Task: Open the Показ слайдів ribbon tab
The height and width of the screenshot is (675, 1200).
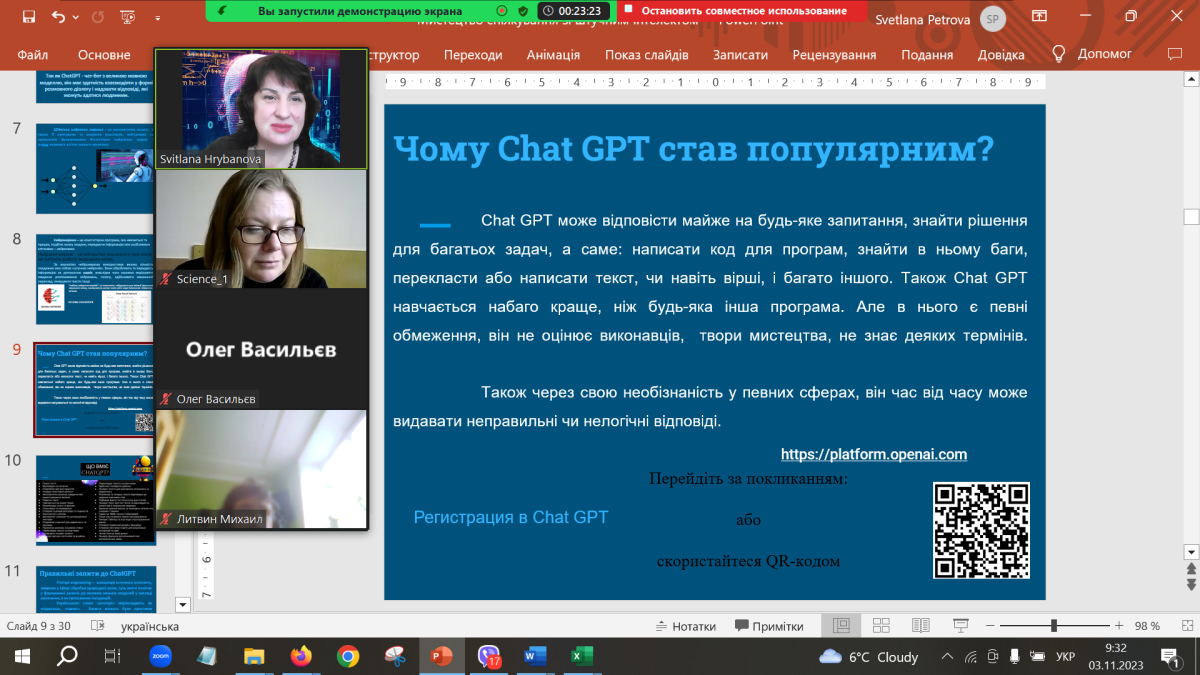Action: click(x=646, y=55)
